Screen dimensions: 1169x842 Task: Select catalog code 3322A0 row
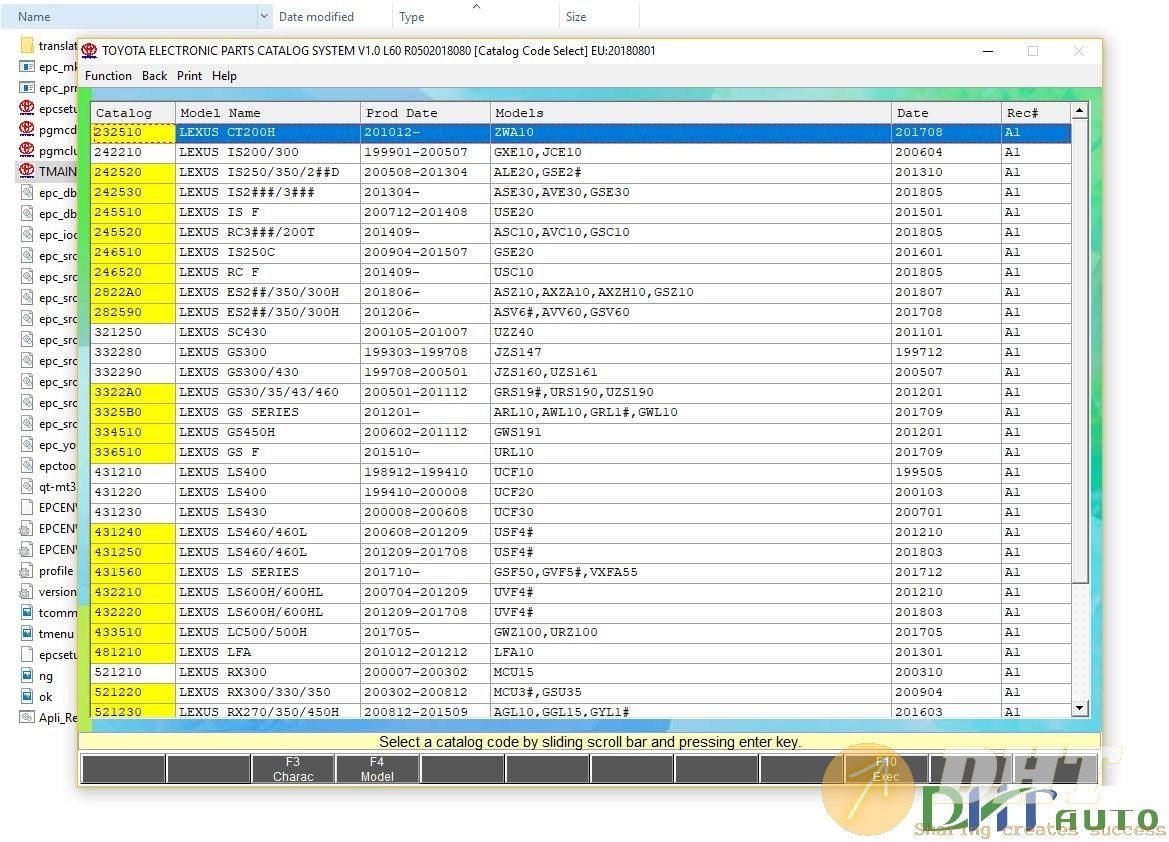[582, 392]
